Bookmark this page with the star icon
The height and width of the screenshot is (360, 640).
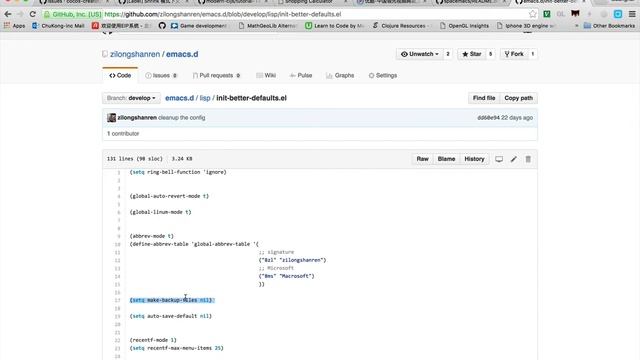pyautogui.click(x=533, y=14)
